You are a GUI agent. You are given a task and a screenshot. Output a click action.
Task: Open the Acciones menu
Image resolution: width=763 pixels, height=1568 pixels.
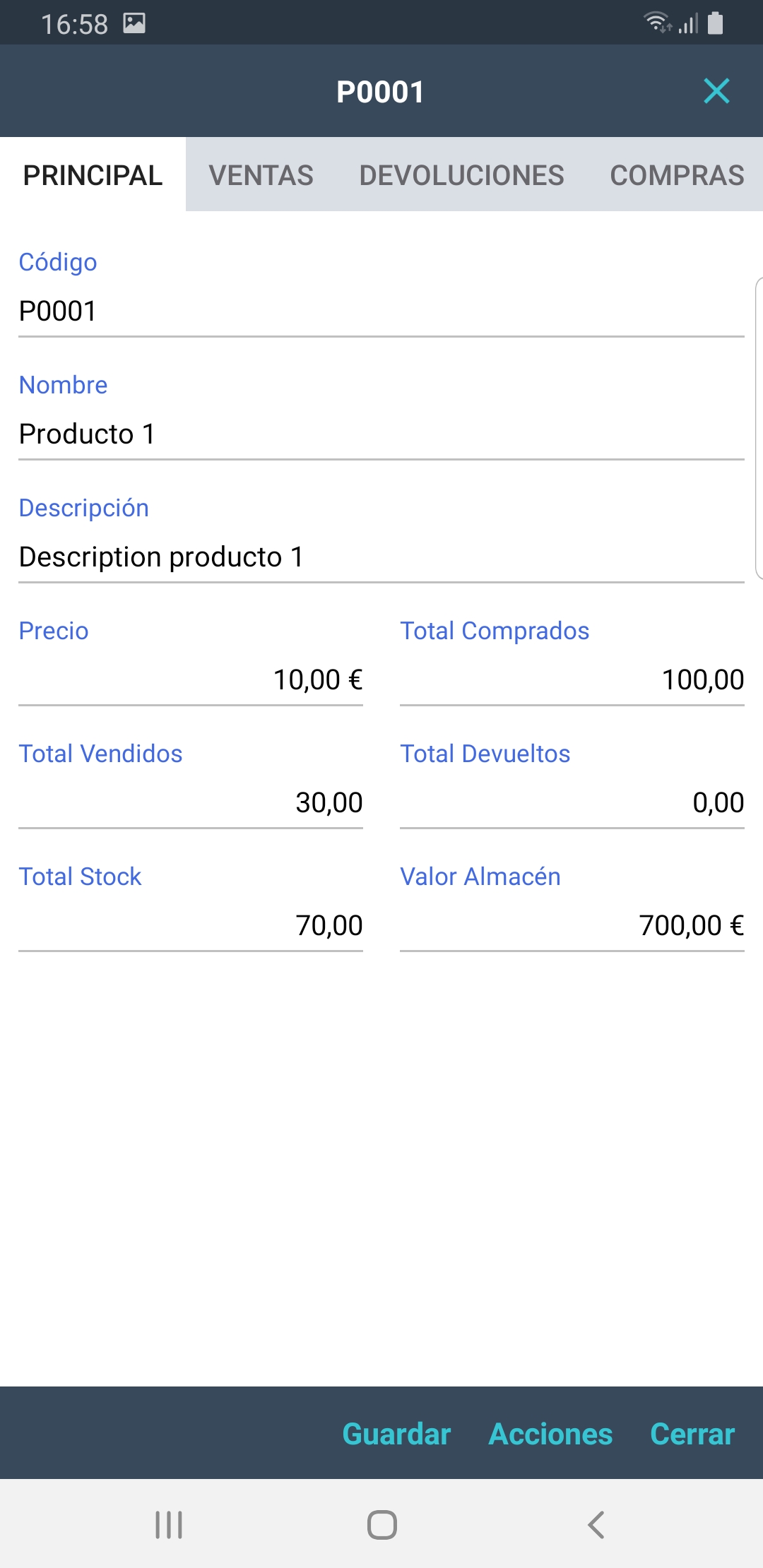pos(550,1434)
